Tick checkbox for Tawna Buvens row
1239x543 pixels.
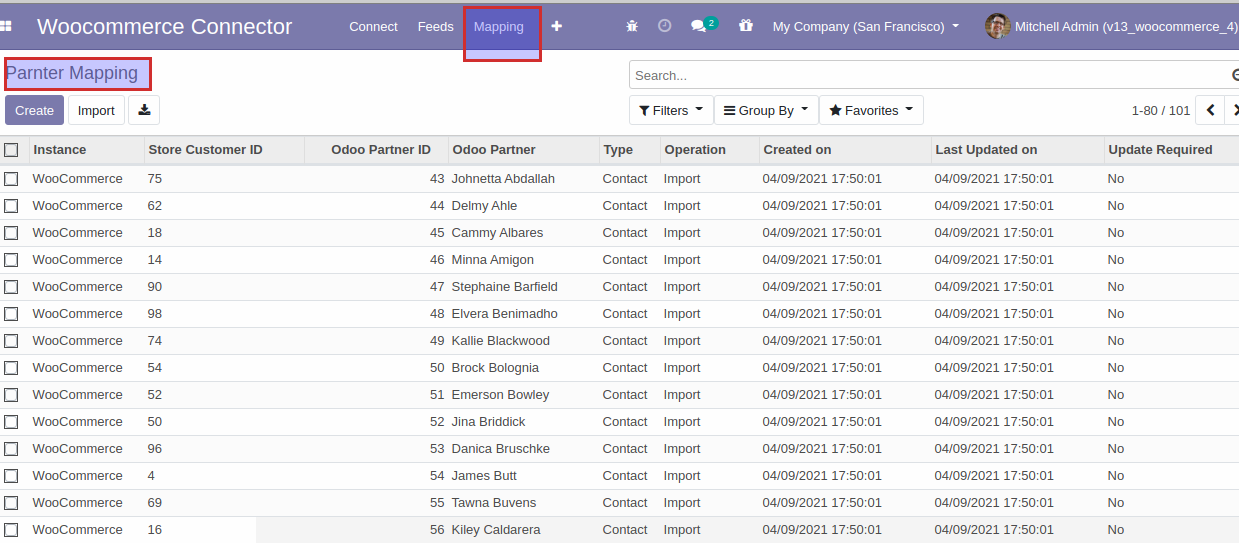click(11, 503)
